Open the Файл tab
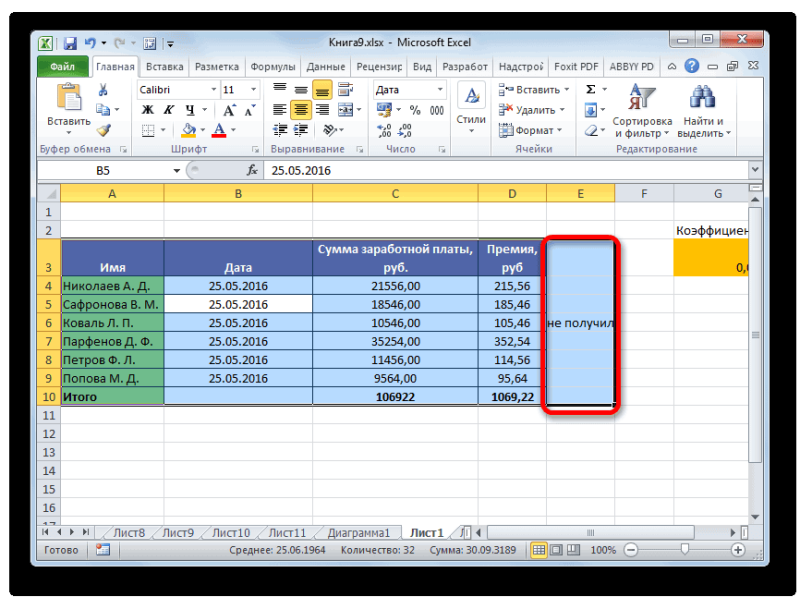 tap(63, 67)
